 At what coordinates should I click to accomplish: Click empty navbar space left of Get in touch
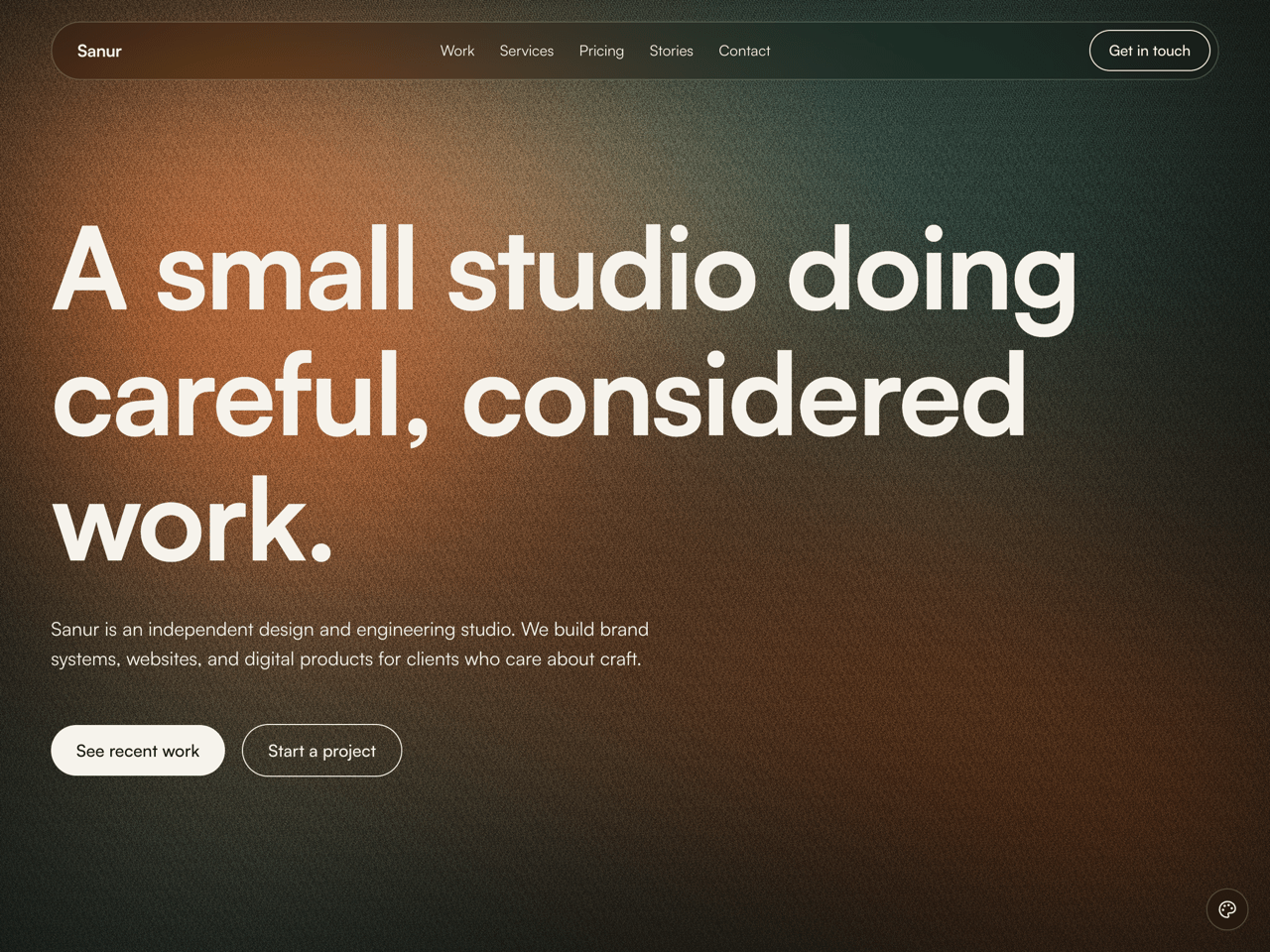tap(933, 51)
